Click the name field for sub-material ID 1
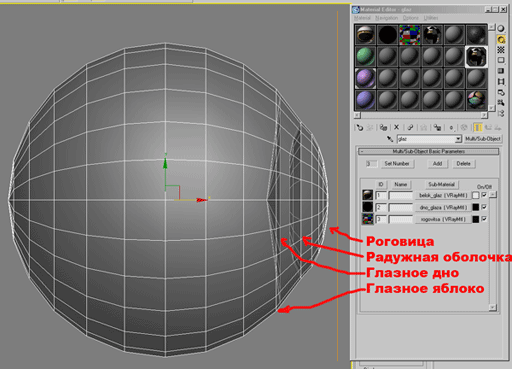Image resolution: width=512 pixels, height=369 pixels. [401, 195]
